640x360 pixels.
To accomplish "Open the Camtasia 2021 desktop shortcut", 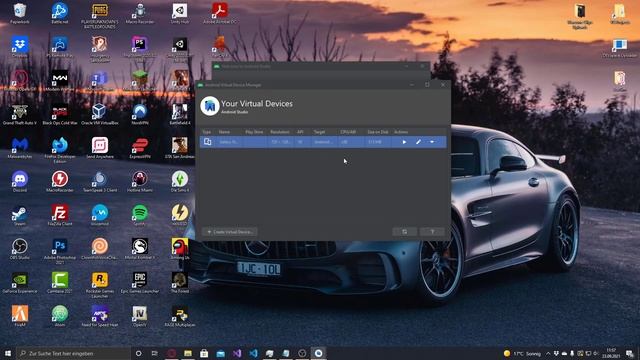I will pyautogui.click(x=60, y=283).
